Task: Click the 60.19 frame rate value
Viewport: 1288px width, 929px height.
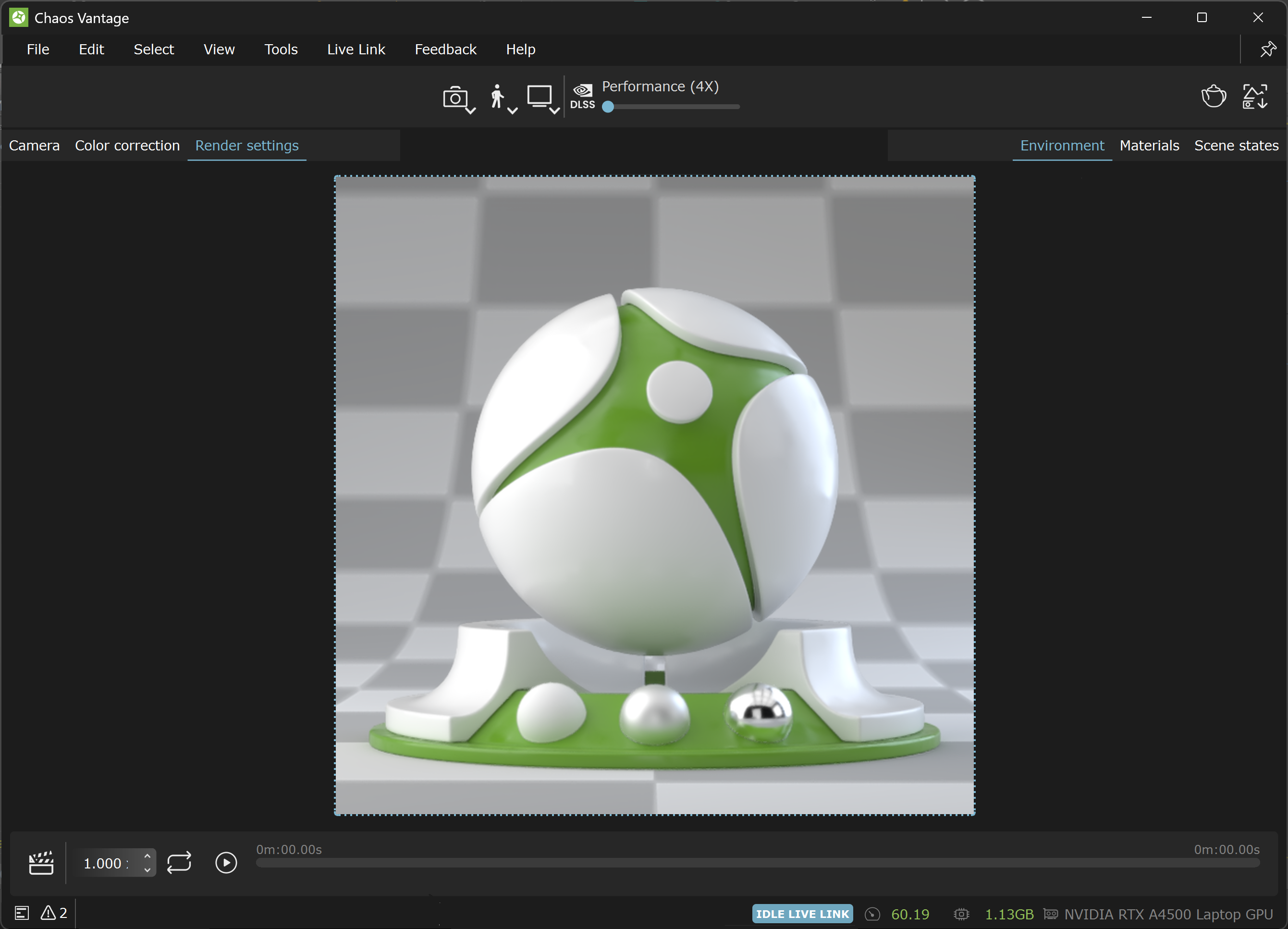Action: pos(910,914)
